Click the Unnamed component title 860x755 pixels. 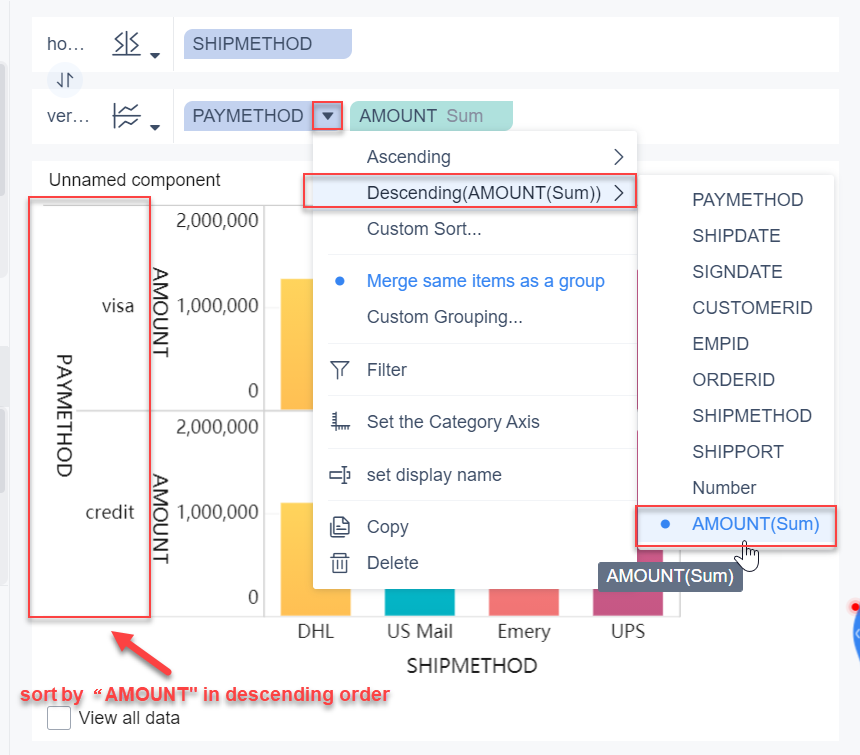pyautogui.click(x=134, y=180)
